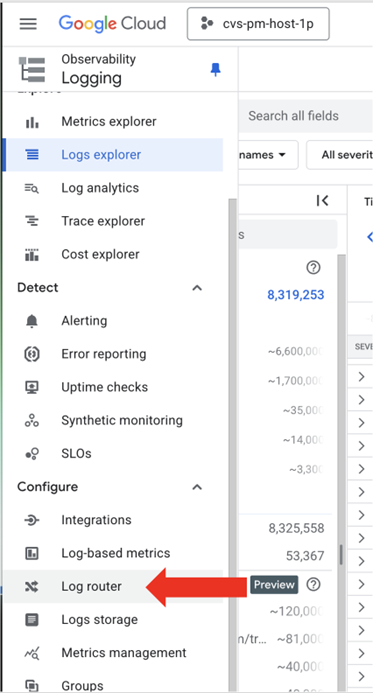Click the help icon beside Preview
The image size is (373, 694).
click(x=313, y=585)
